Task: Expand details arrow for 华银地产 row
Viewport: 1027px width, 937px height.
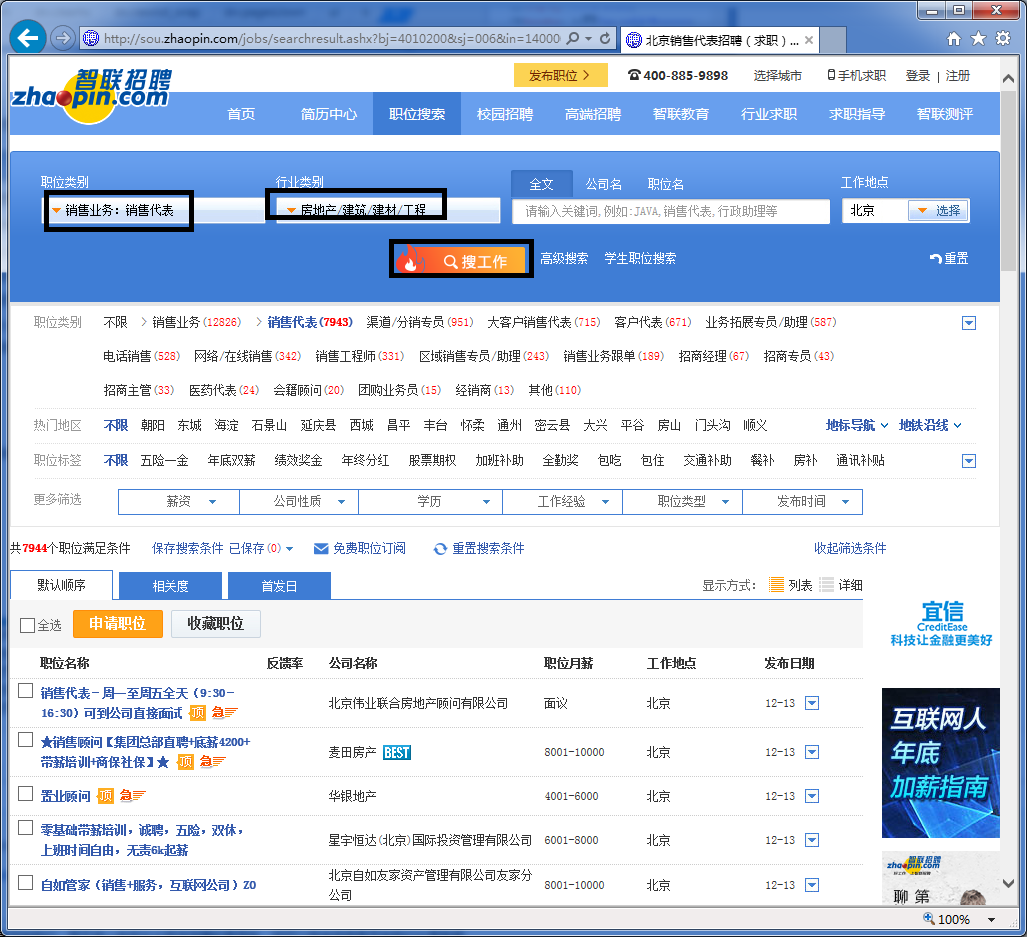Action: 812,796
